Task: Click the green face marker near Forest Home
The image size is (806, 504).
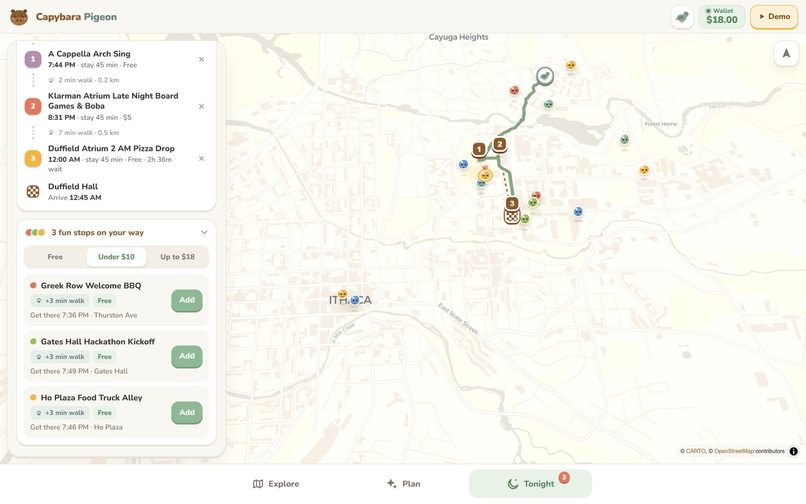Action: (x=624, y=139)
